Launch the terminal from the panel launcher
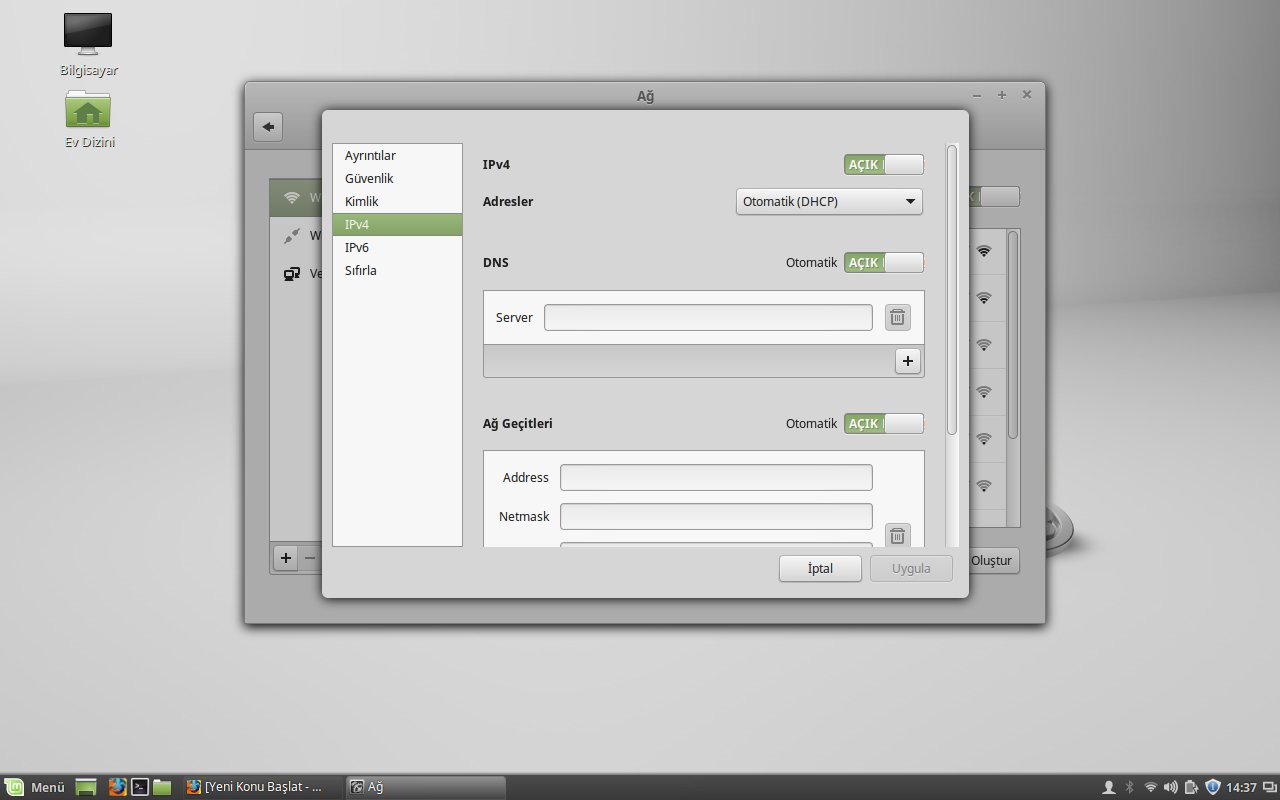The image size is (1280, 800). [141, 787]
